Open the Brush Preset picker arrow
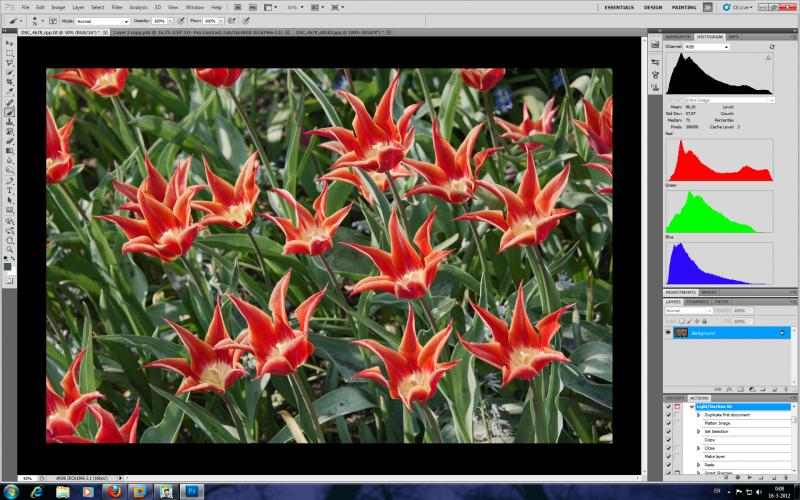 [42, 21]
